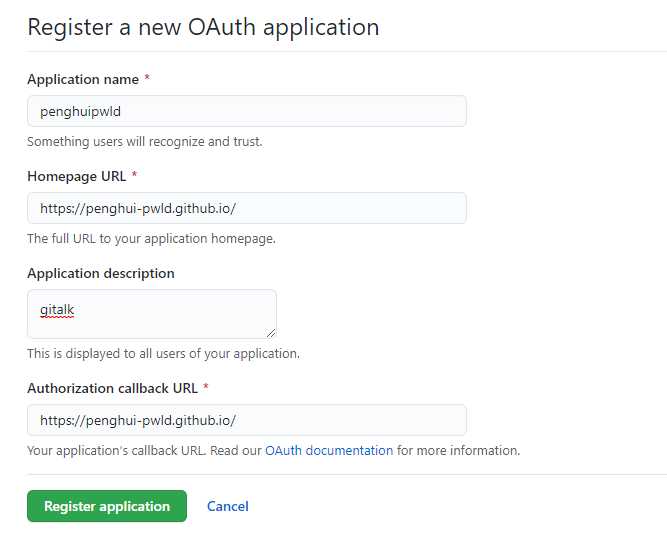Screen dimensions: 667x543
Task: Click the 'Homepage URL' label
Action: pos(76,176)
